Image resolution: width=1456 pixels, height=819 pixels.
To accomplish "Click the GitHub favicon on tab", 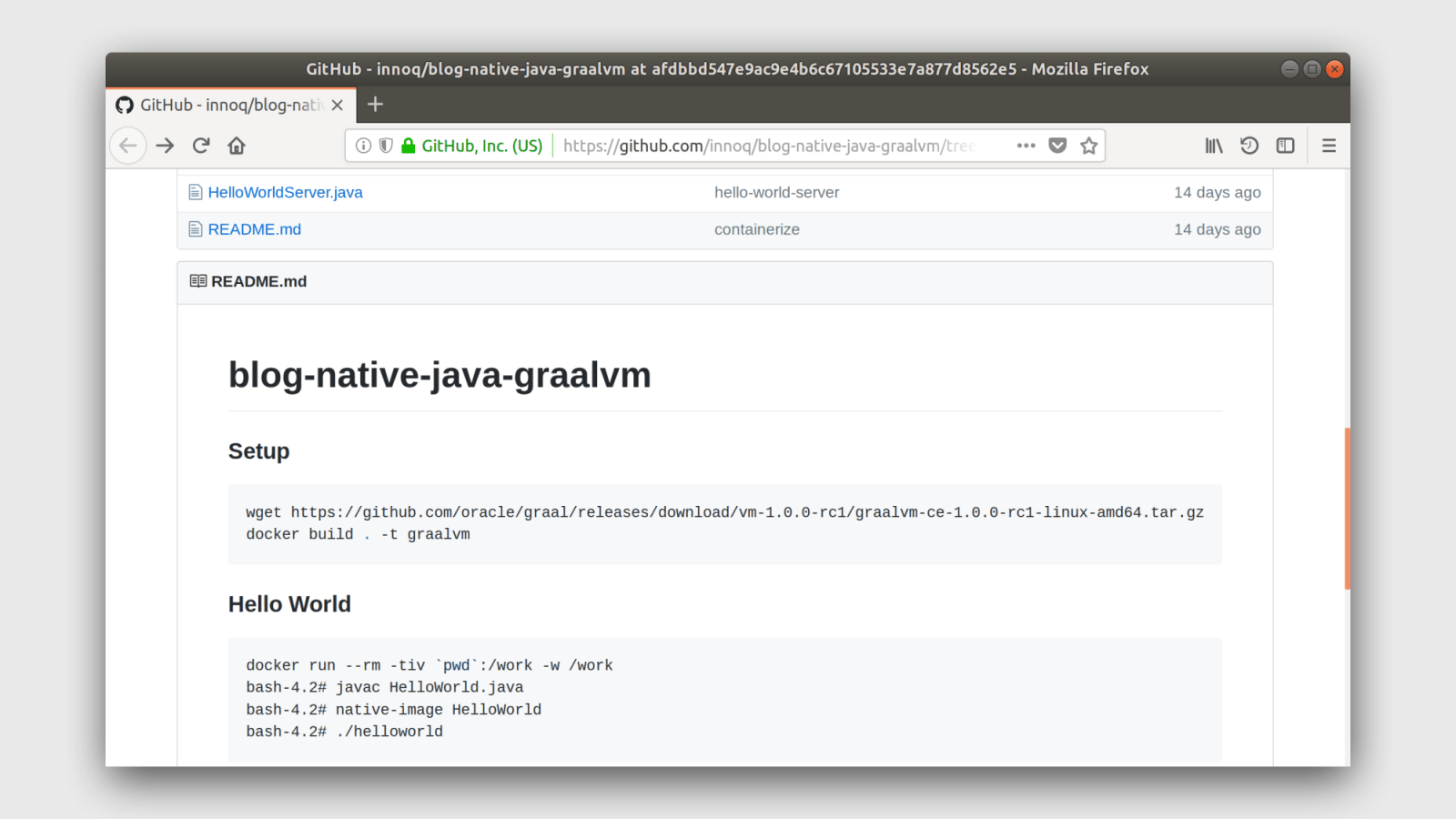I will coord(125,105).
